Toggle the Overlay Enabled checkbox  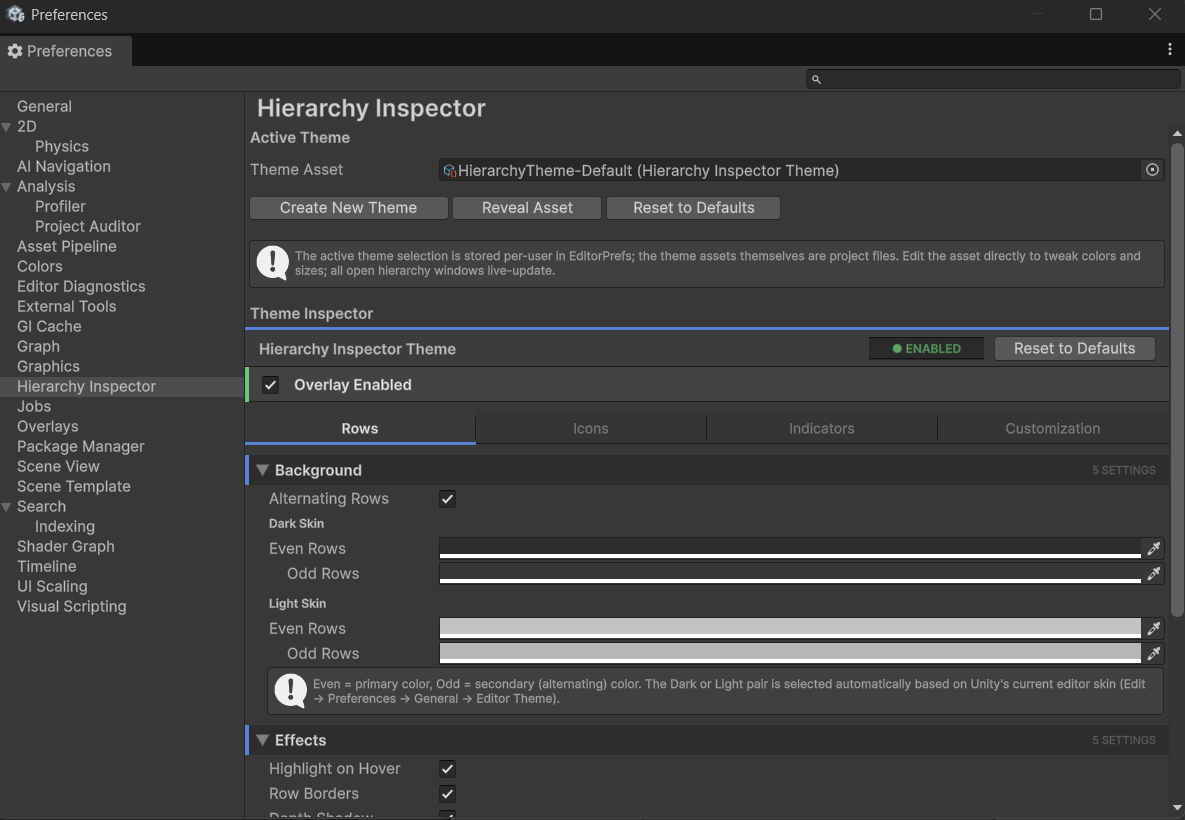tap(271, 385)
